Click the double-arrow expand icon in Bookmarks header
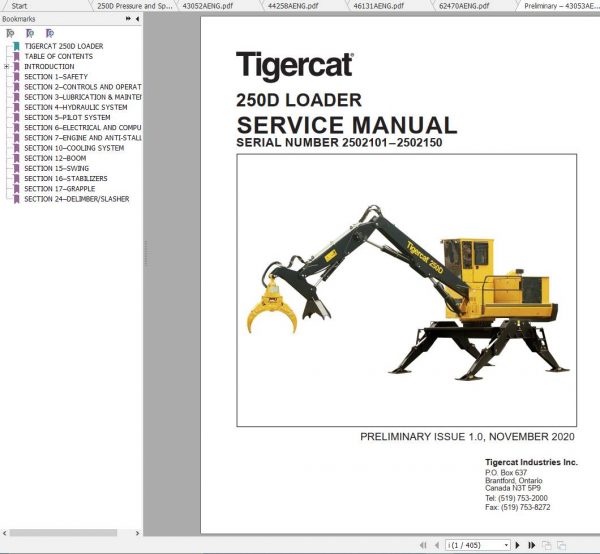Viewport: 600px width, 554px height. point(128,19)
